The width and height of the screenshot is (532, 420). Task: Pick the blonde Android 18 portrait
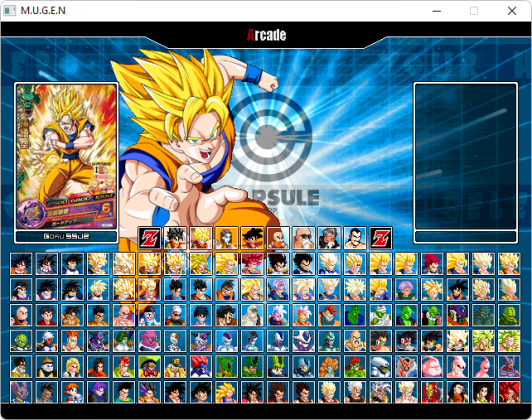[73, 367]
